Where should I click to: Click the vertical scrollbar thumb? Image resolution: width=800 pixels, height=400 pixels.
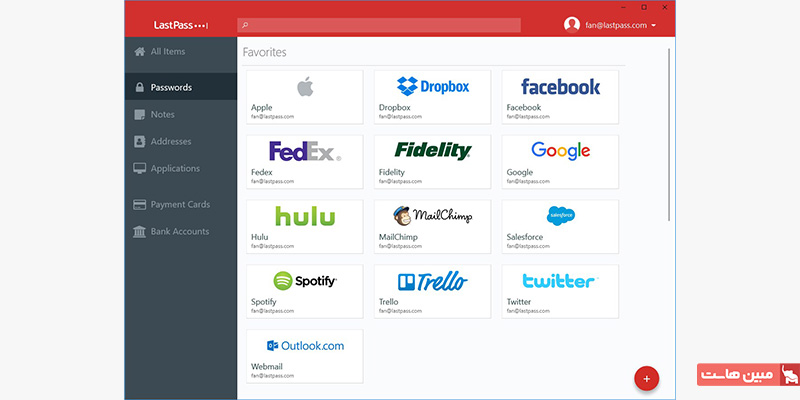[669, 135]
